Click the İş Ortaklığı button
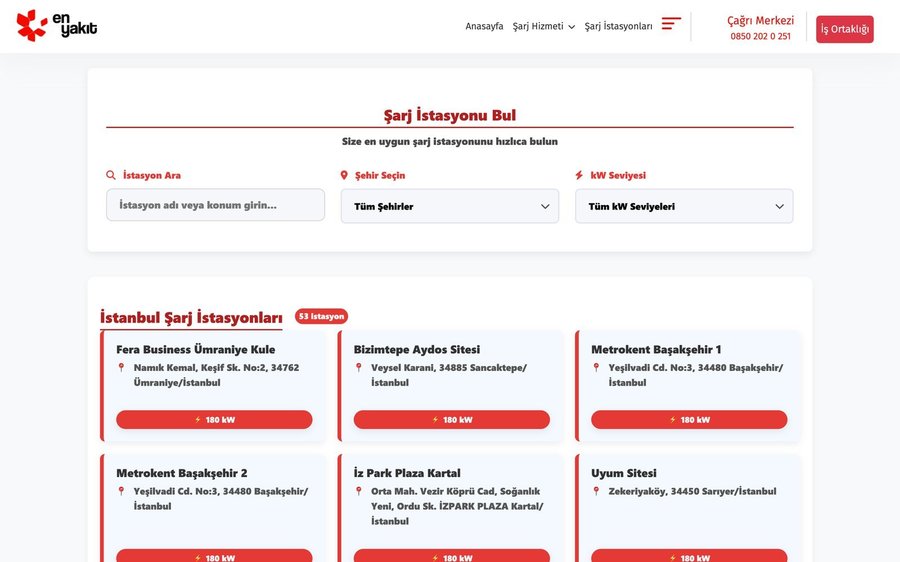Screen dimensions: 900x562 click(844, 29)
